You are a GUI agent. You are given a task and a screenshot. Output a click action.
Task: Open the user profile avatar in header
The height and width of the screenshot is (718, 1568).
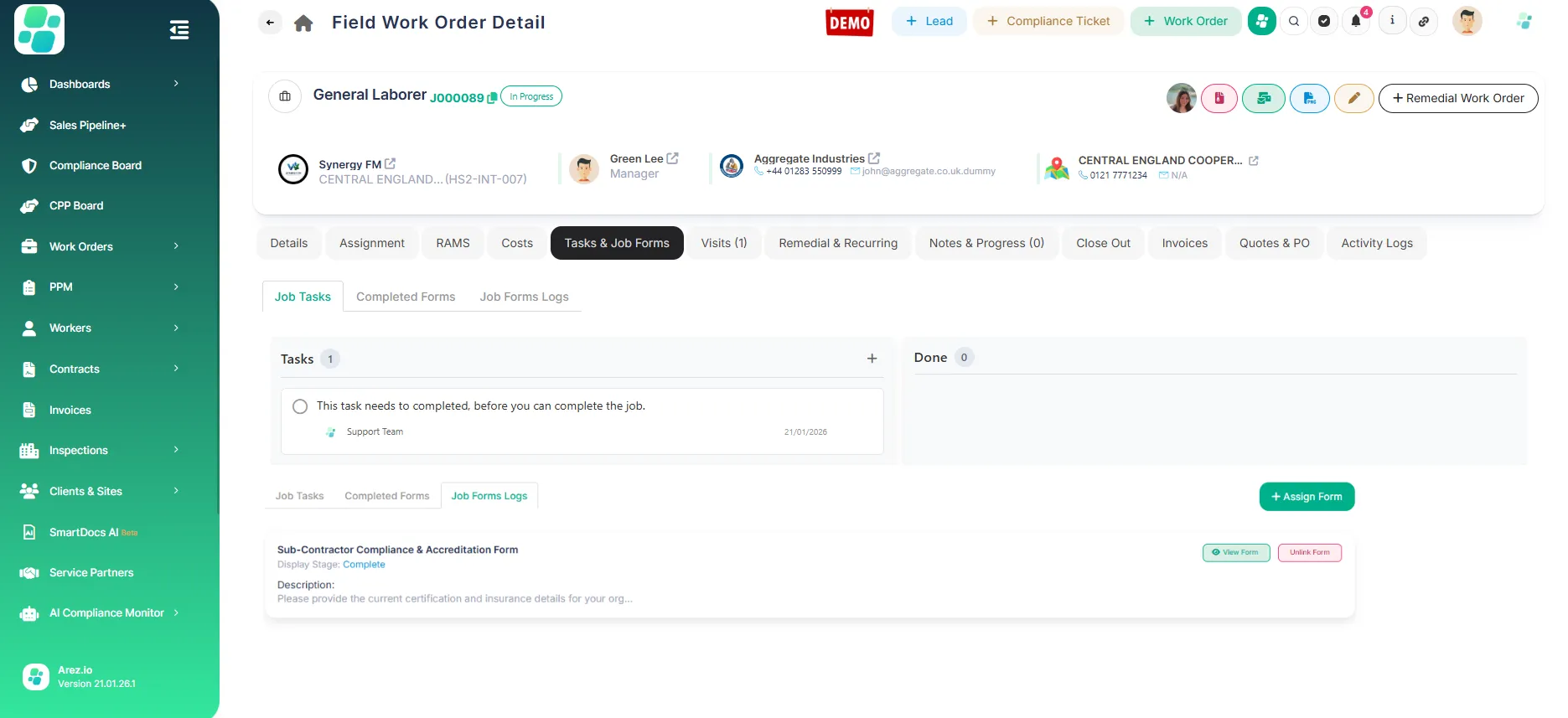tap(1467, 21)
